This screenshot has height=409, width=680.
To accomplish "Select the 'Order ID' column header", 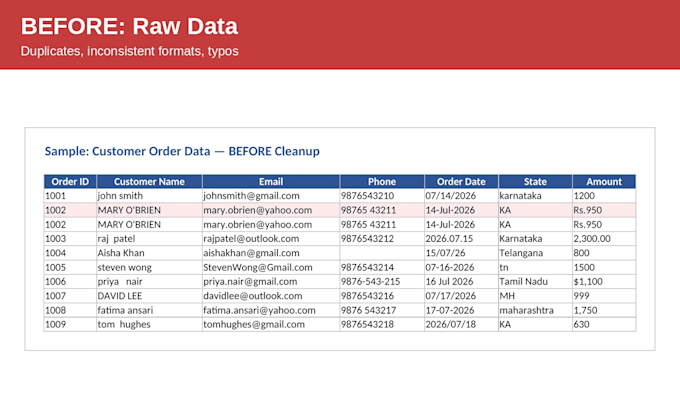I will point(70,181).
